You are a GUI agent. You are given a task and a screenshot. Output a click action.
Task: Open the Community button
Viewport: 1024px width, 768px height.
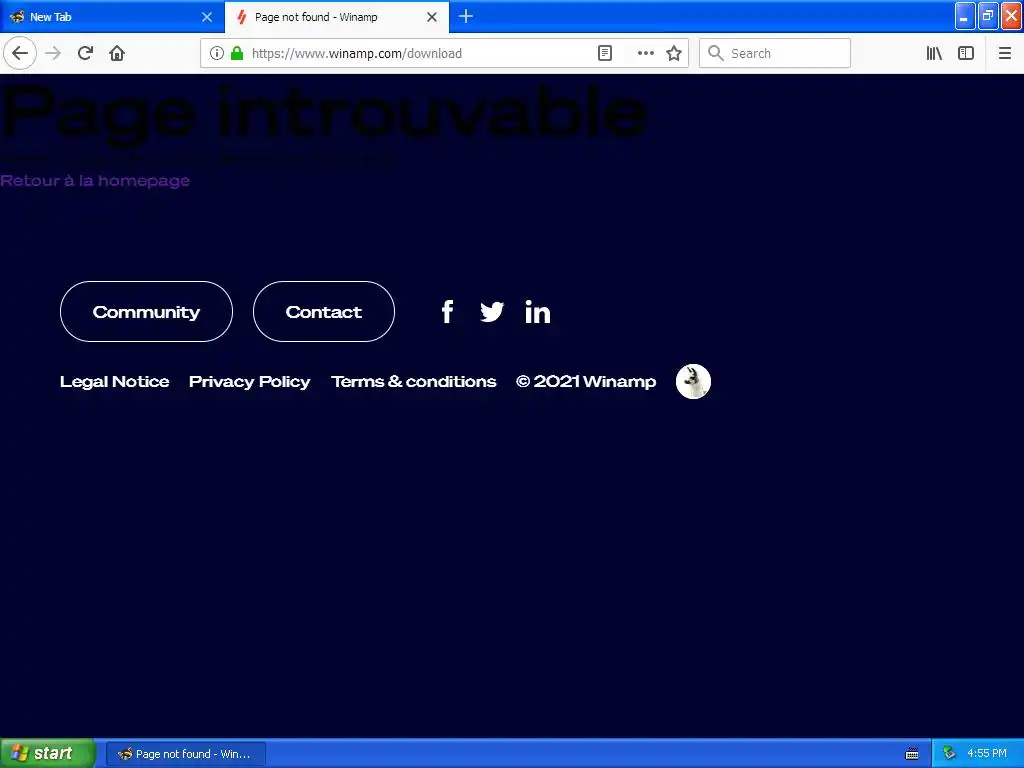pos(146,312)
